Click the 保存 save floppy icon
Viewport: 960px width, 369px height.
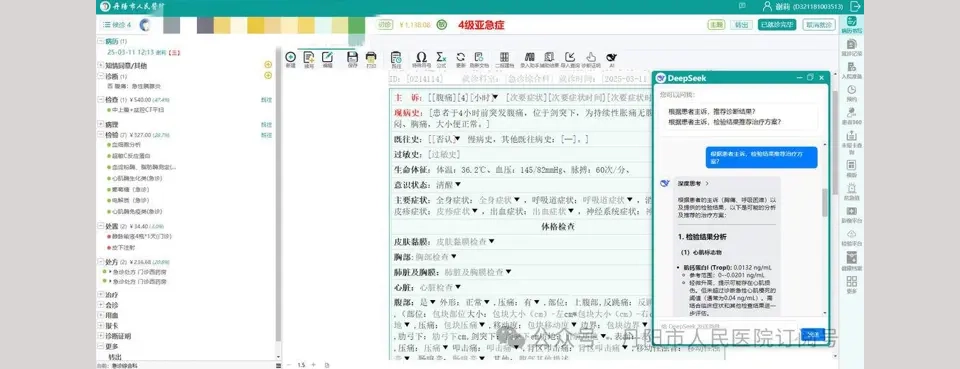pos(352,58)
